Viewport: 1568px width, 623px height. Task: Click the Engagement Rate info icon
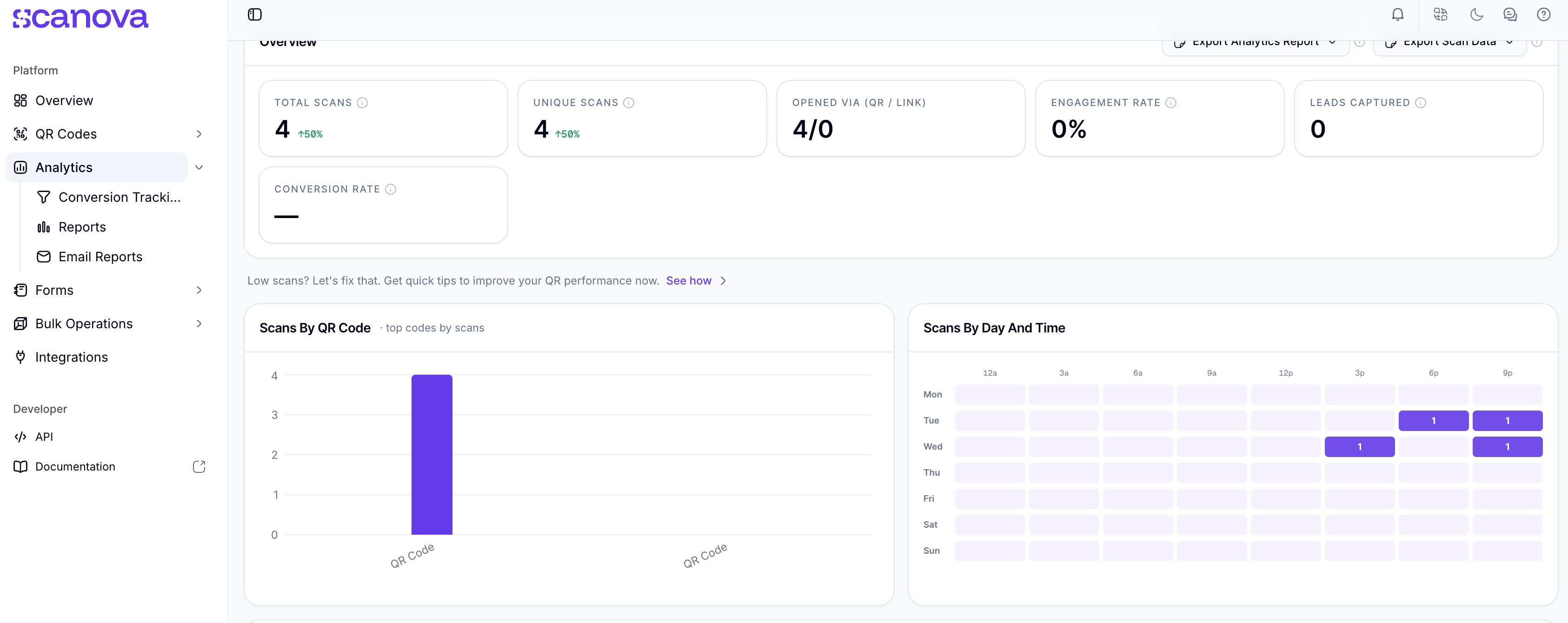click(x=1170, y=103)
